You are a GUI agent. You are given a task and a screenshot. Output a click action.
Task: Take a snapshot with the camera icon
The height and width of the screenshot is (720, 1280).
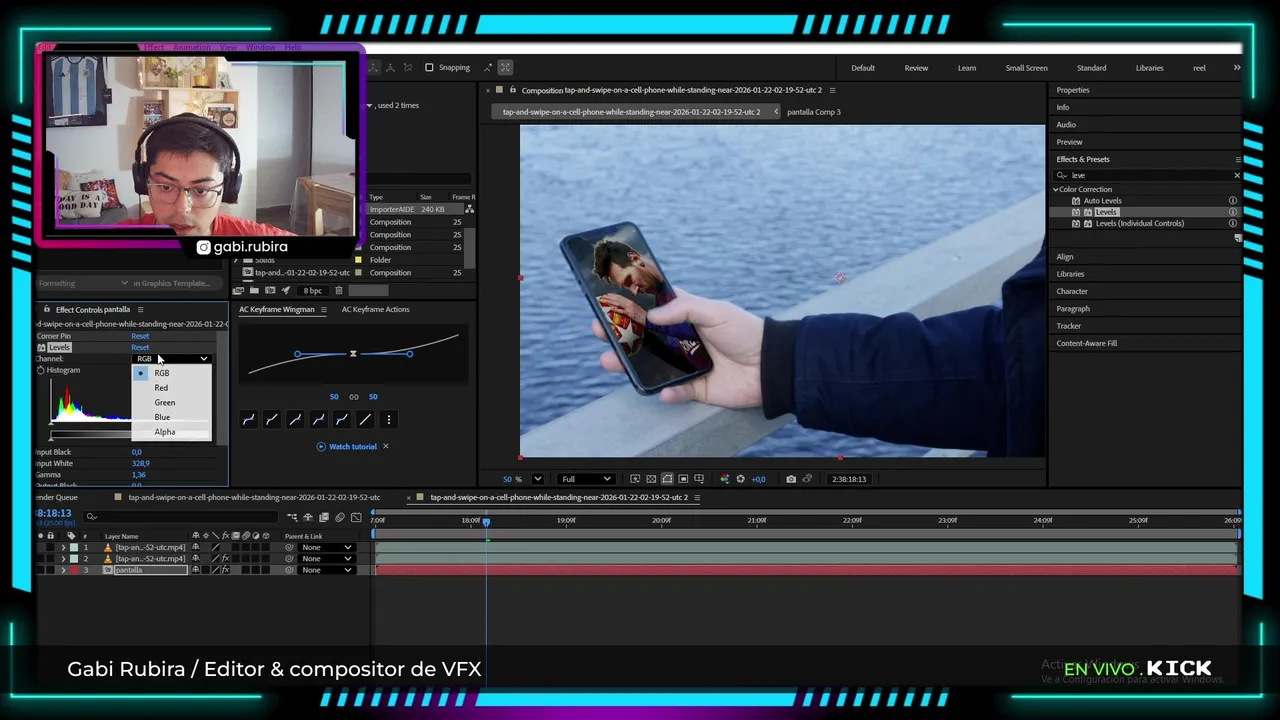[790, 479]
